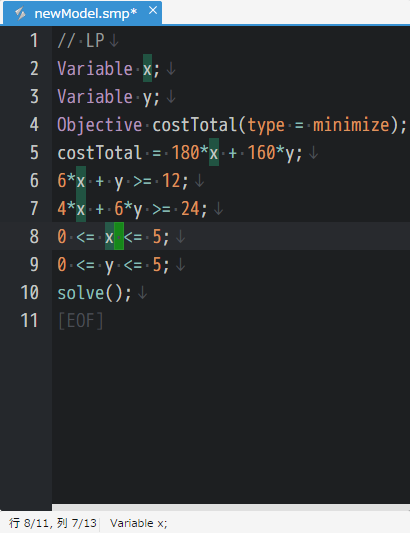Screen dimensions: 410x533
Task: Click line number 8 in gutter
Action: (x=34, y=236)
